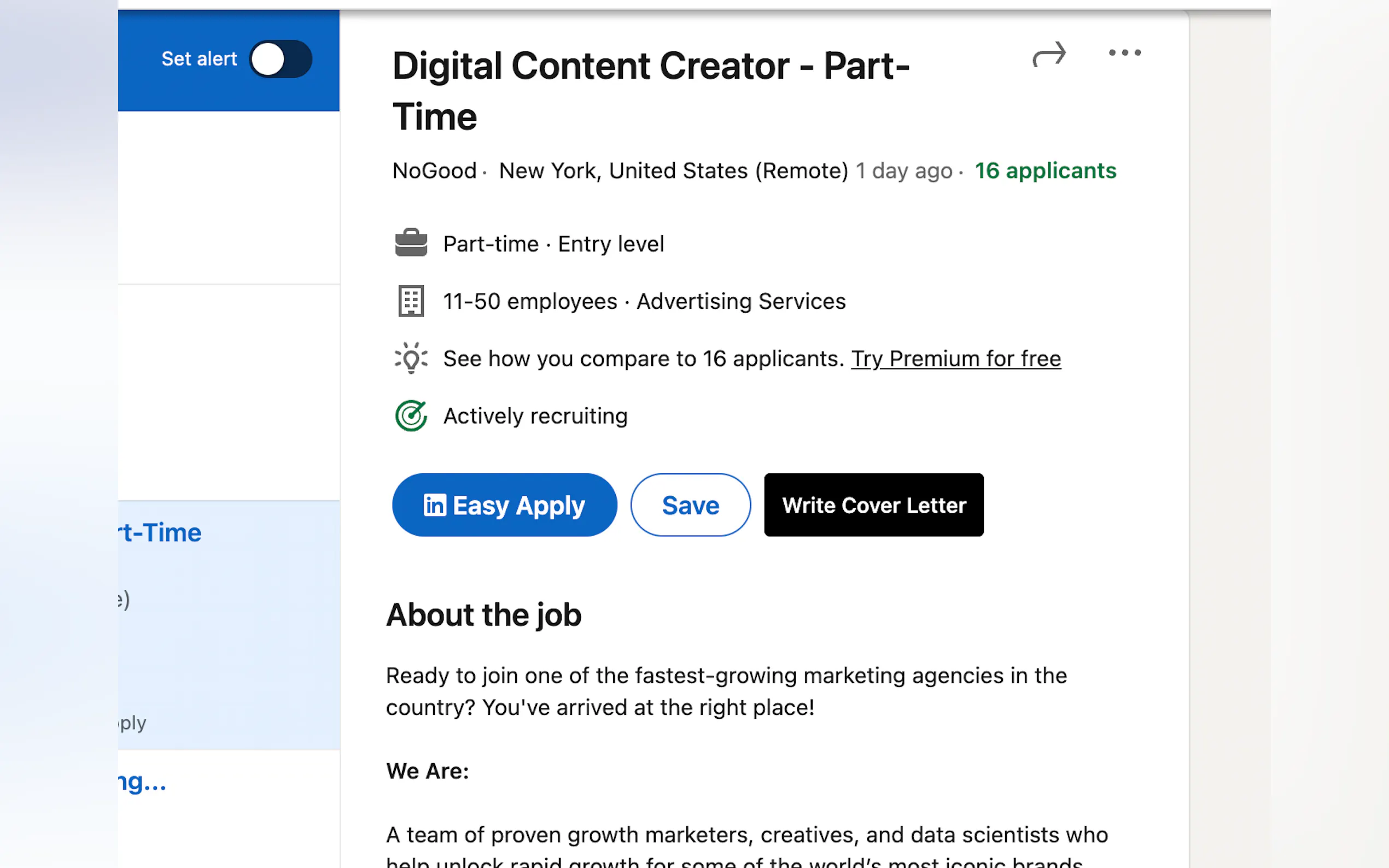The height and width of the screenshot is (868, 1389).
Task: Click the 16 applicants link
Action: (x=1045, y=171)
